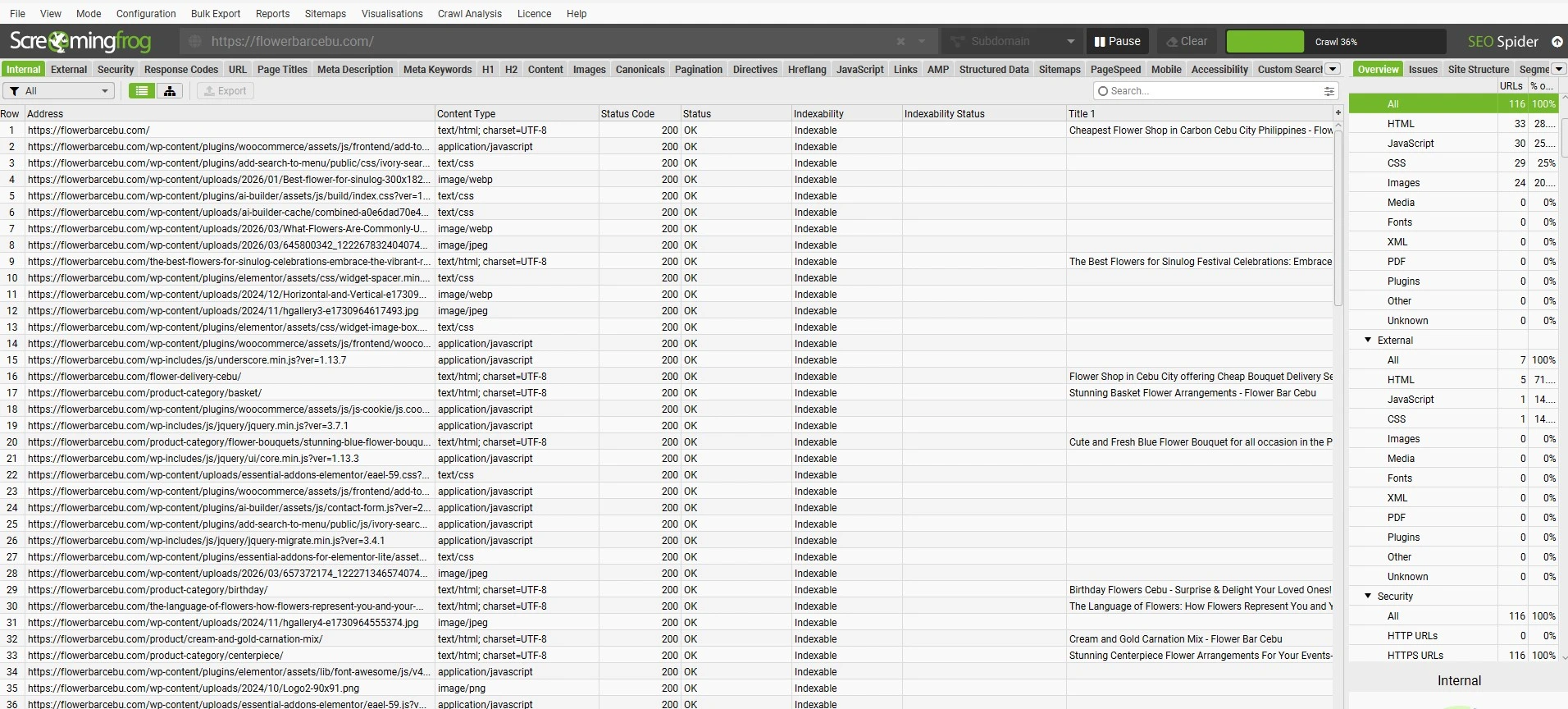Select row 1 https://flowerbarcebu.com/
The width and height of the screenshot is (1568, 709).
[x=666, y=130]
